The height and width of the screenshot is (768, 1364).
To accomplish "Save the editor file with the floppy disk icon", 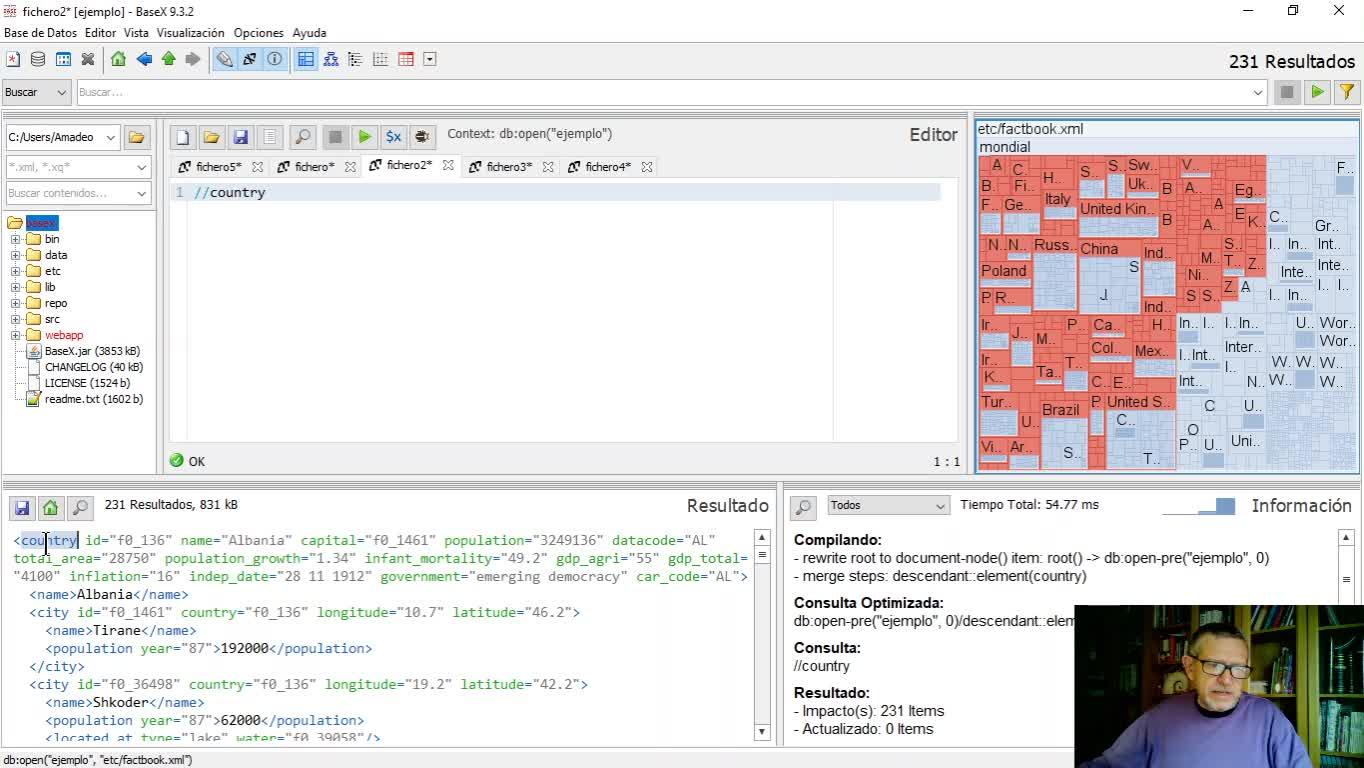I will [240, 137].
